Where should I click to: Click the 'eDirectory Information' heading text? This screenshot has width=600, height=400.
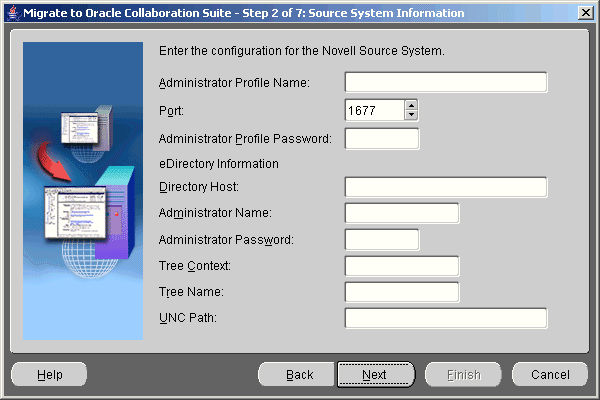click(219, 164)
